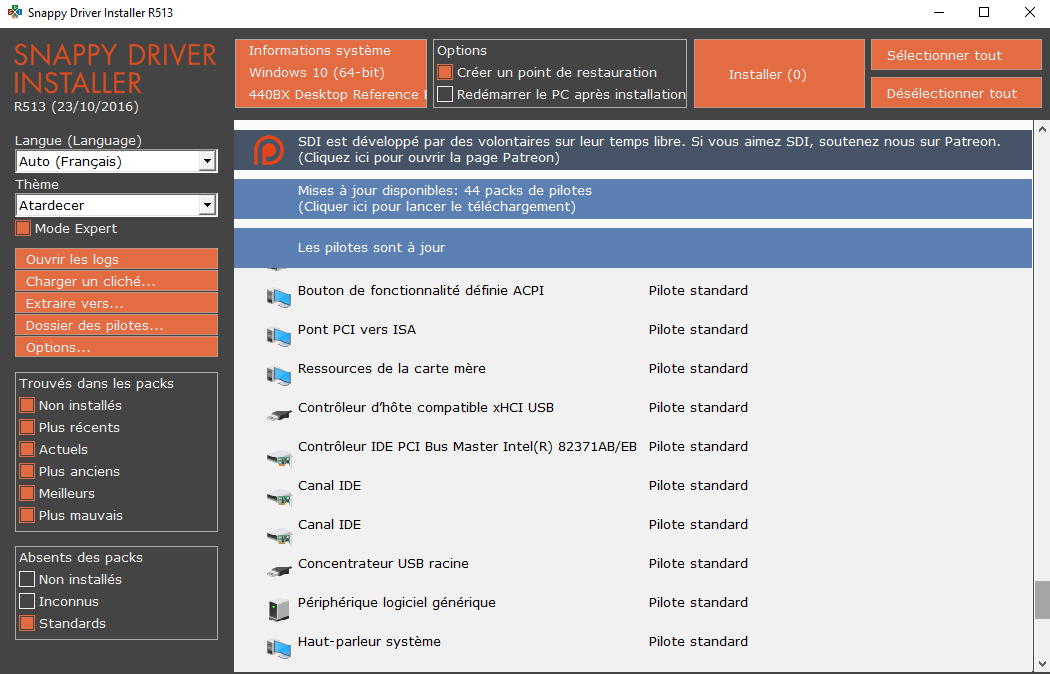Open Dossier des pilotes...
The width and height of the screenshot is (1050, 674).
click(x=117, y=325)
